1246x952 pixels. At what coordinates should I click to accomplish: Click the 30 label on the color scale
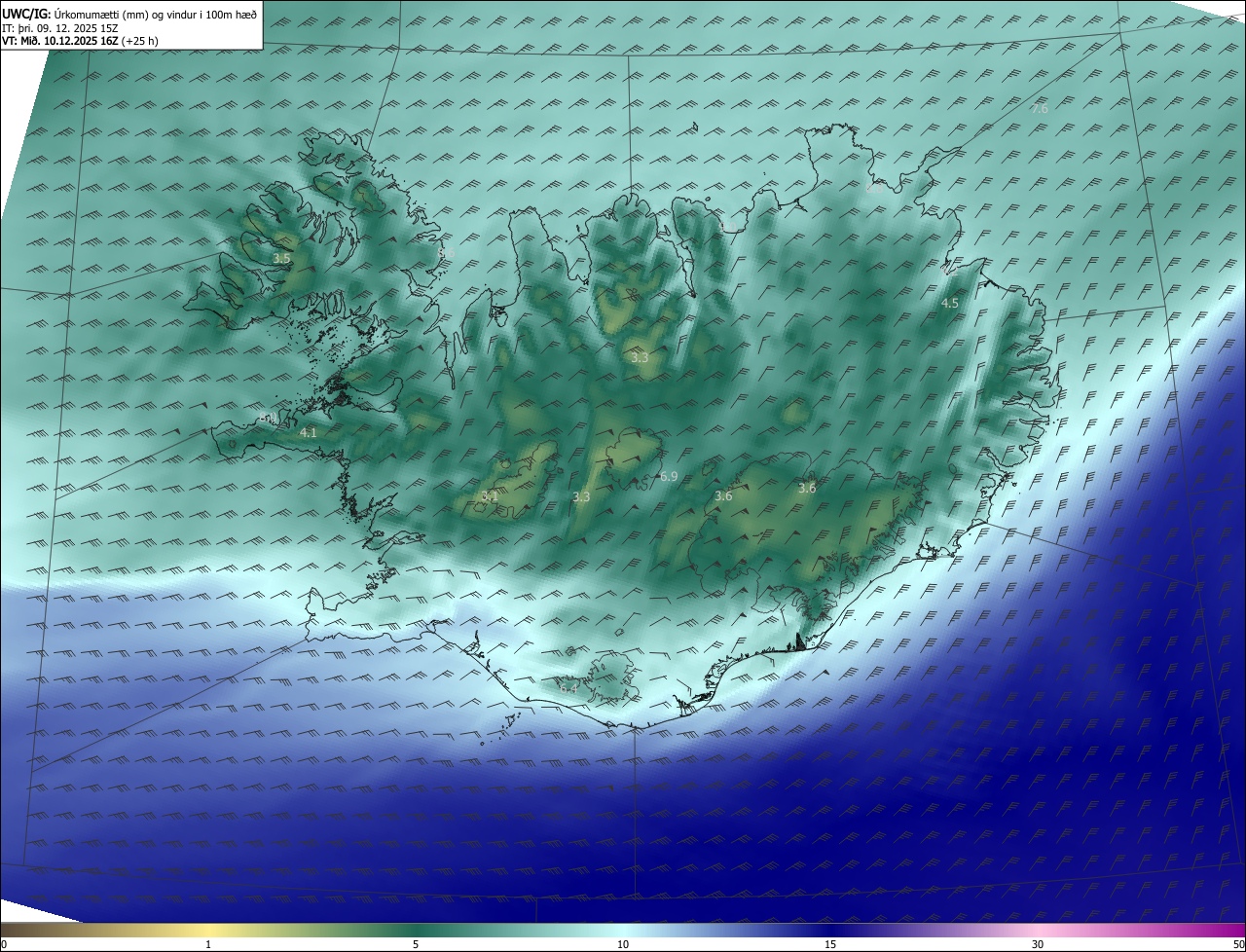pyautogui.click(x=1038, y=944)
